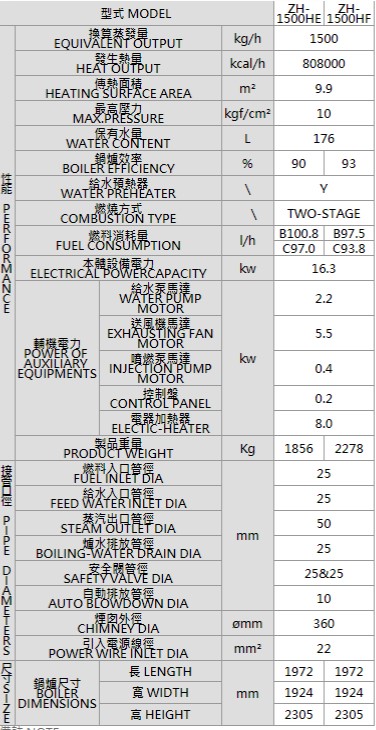
Task: Select product weight value 2278
Action: tap(349, 449)
